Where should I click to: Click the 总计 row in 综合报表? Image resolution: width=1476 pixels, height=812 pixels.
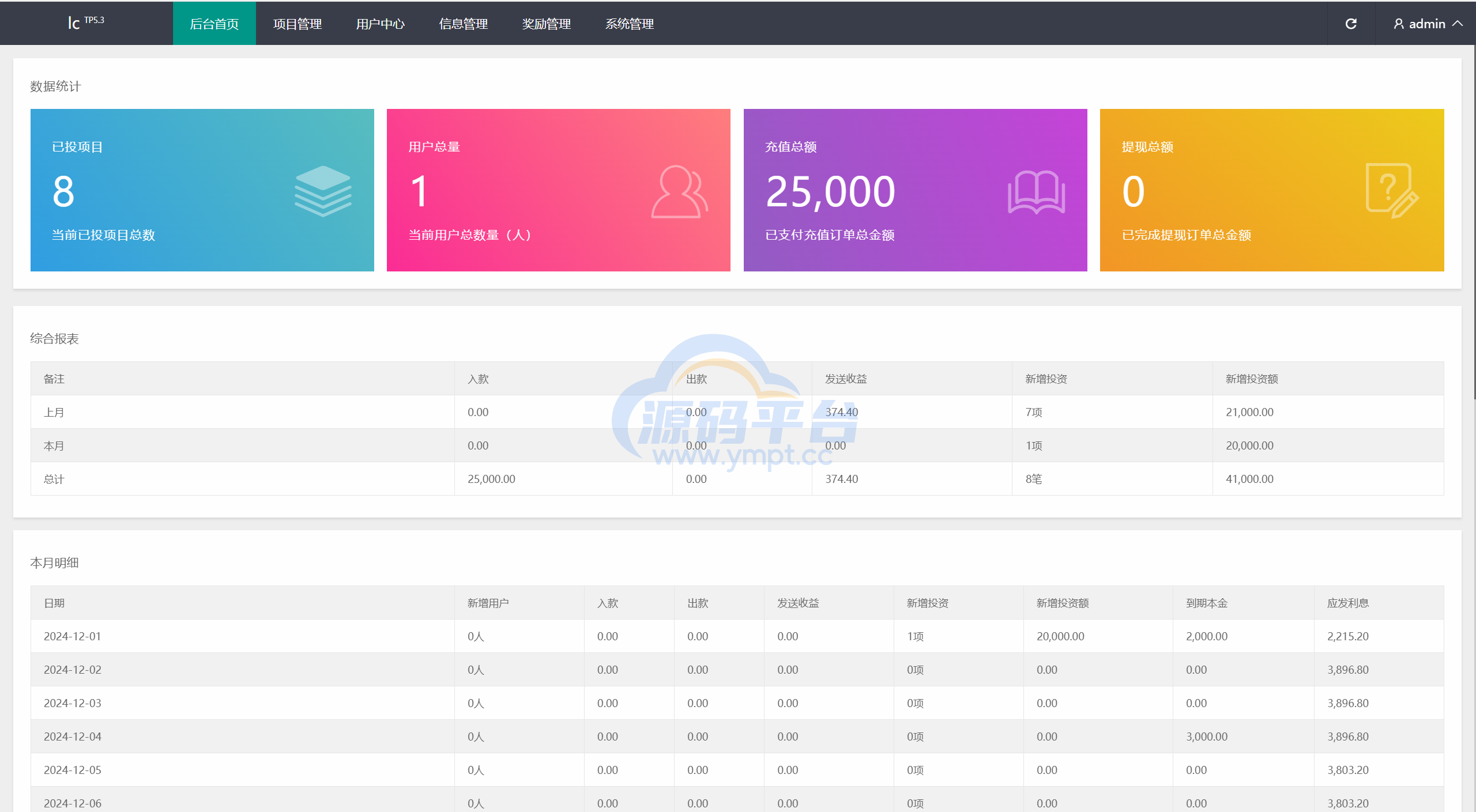[x=54, y=479]
